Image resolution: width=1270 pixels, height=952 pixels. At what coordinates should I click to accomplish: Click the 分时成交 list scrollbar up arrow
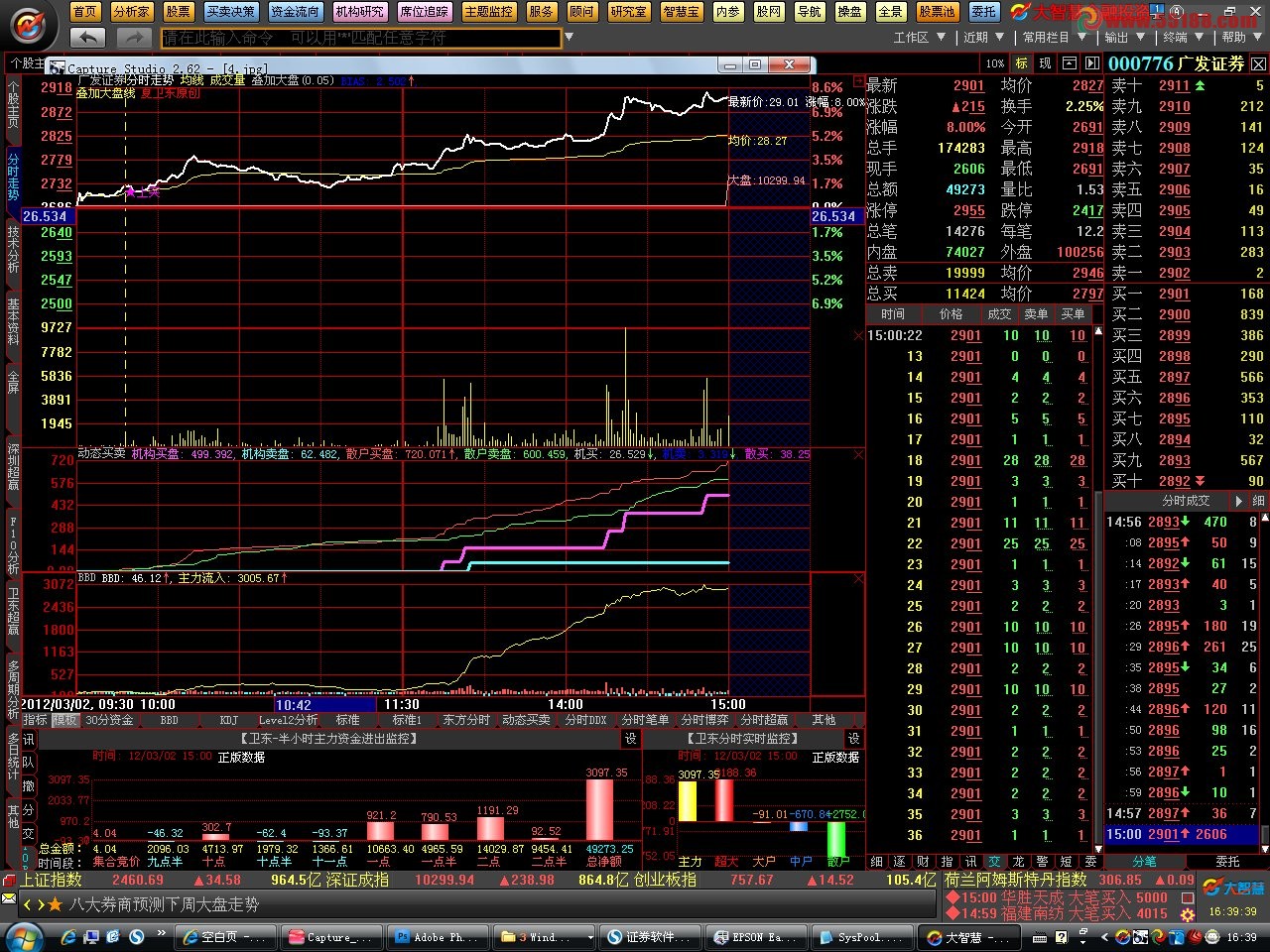[1263, 519]
